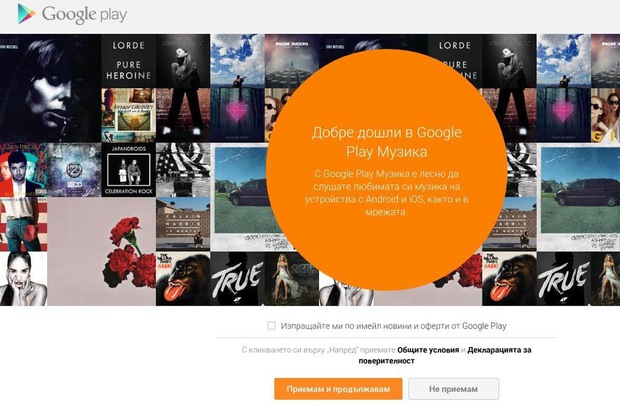
Task: Click the right Rolling Stones gorilla album cover
Action: click(x=509, y=279)
